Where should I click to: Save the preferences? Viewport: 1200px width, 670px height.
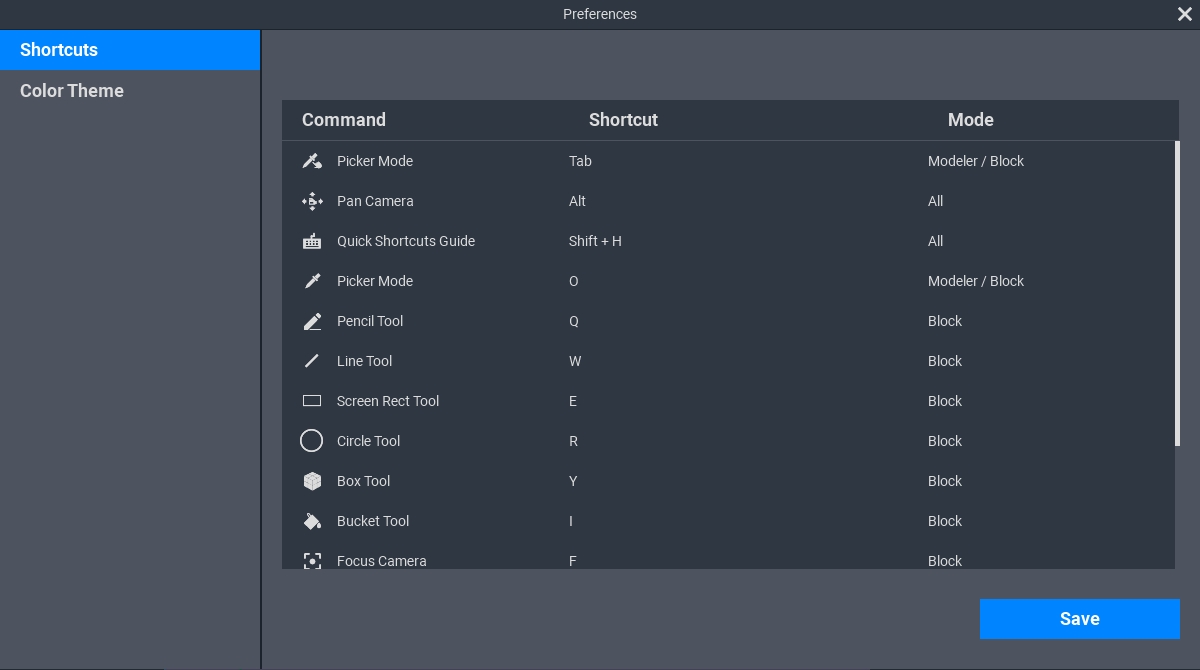pyautogui.click(x=1079, y=619)
